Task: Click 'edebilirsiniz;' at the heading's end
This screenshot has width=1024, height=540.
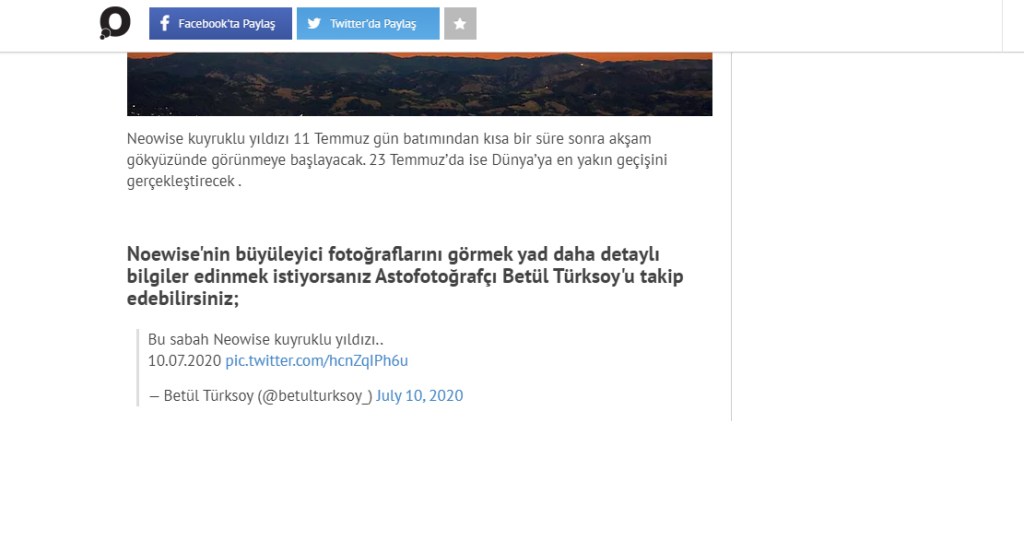Action: click(x=183, y=299)
